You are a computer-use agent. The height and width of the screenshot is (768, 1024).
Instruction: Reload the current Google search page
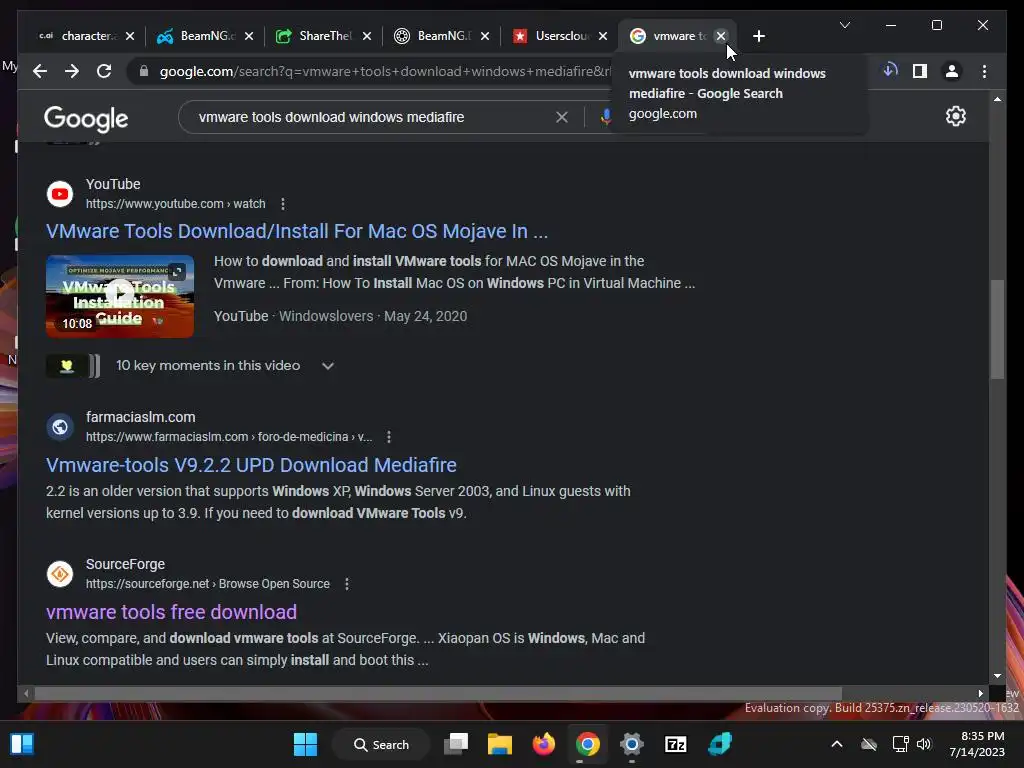pos(104,71)
